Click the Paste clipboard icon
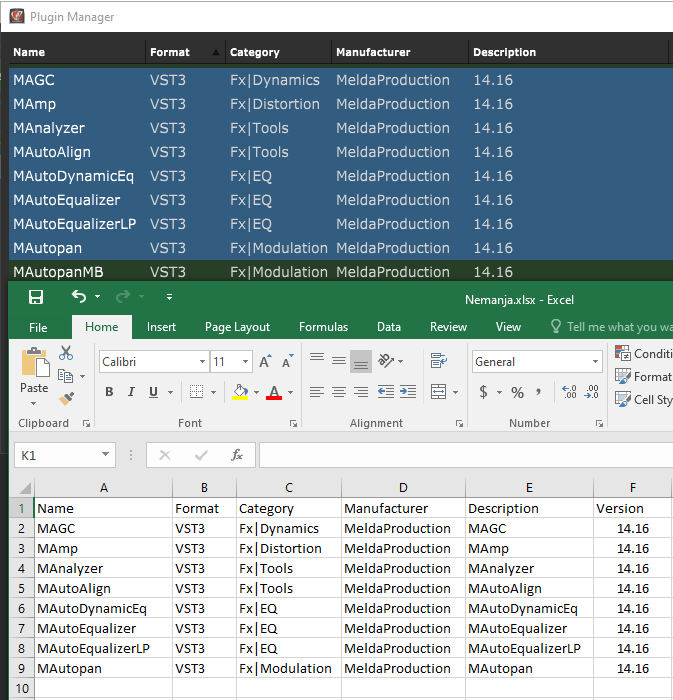Image resolution: width=673 pixels, height=700 pixels. point(35,362)
